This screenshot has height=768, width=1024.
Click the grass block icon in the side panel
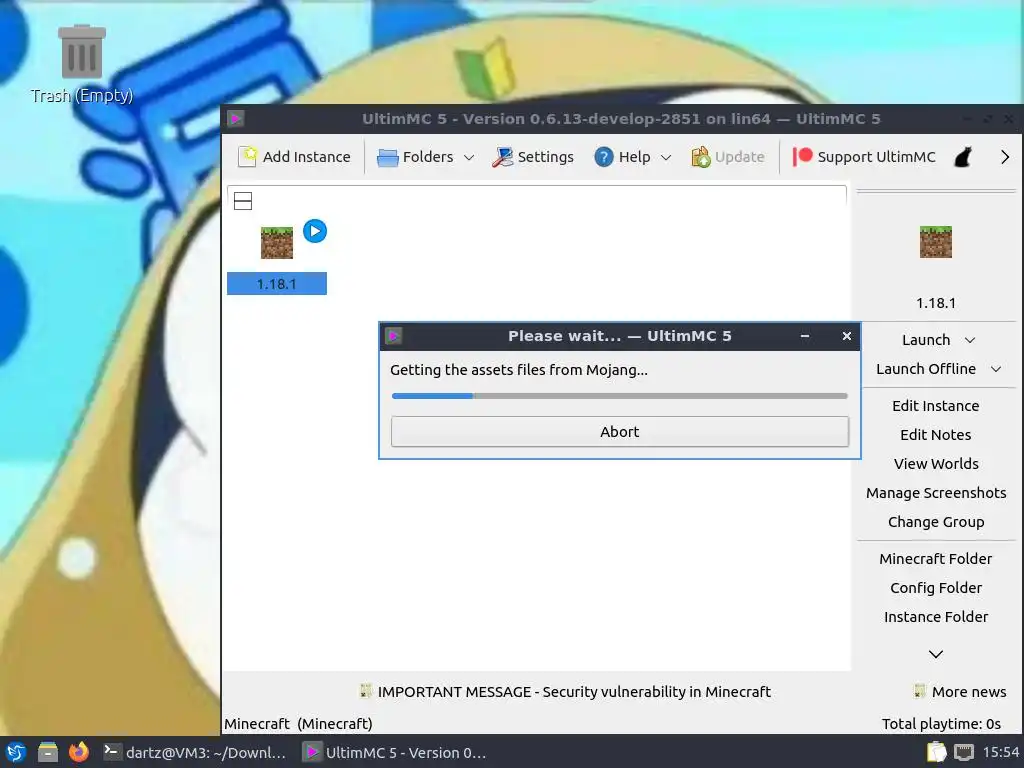point(936,242)
